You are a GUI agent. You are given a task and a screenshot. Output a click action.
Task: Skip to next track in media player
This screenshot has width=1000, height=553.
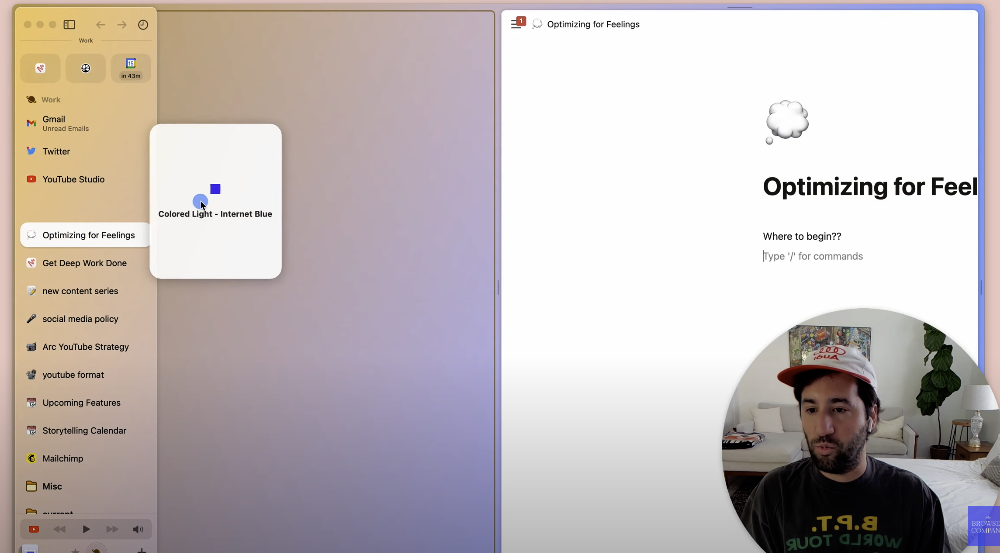point(112,529)
